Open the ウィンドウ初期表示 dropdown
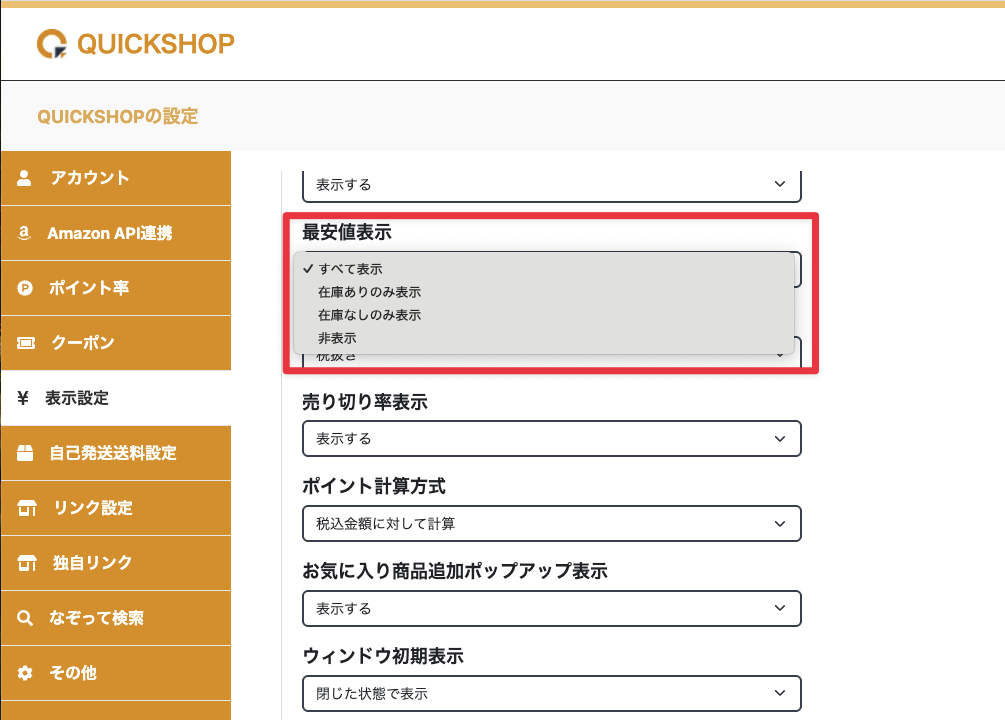 551,693
